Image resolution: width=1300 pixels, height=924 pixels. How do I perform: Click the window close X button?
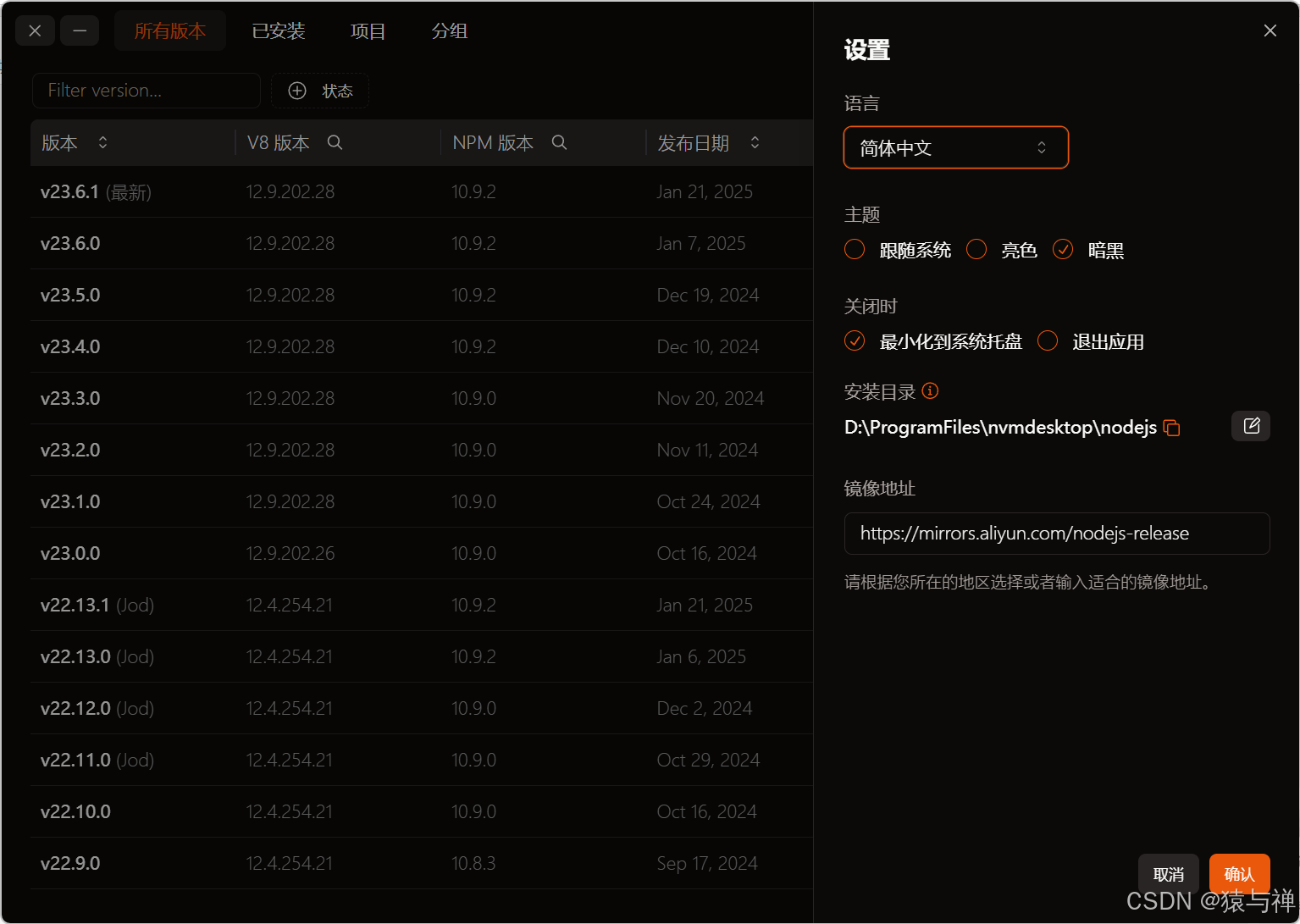point(35,30)
